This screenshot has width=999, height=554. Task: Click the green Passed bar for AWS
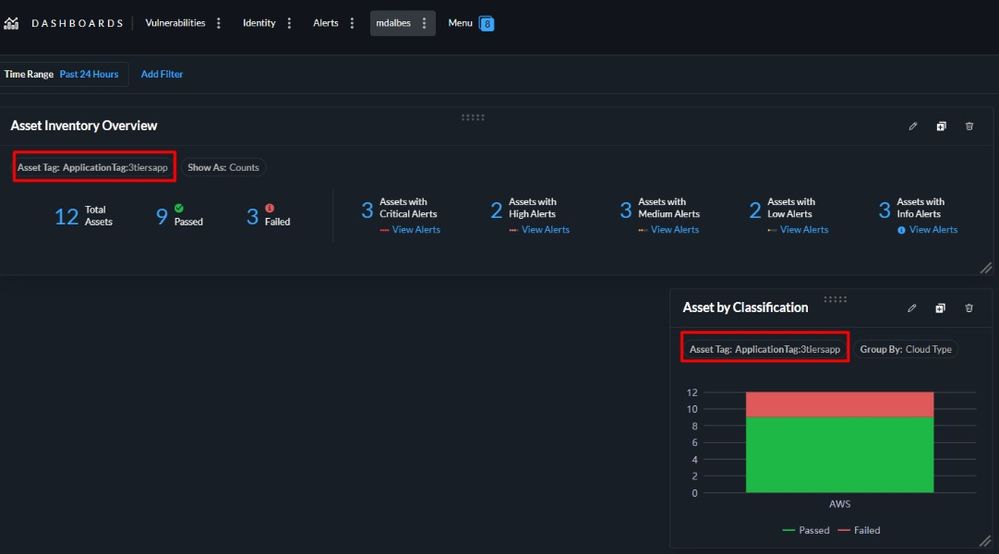(839, 455)
